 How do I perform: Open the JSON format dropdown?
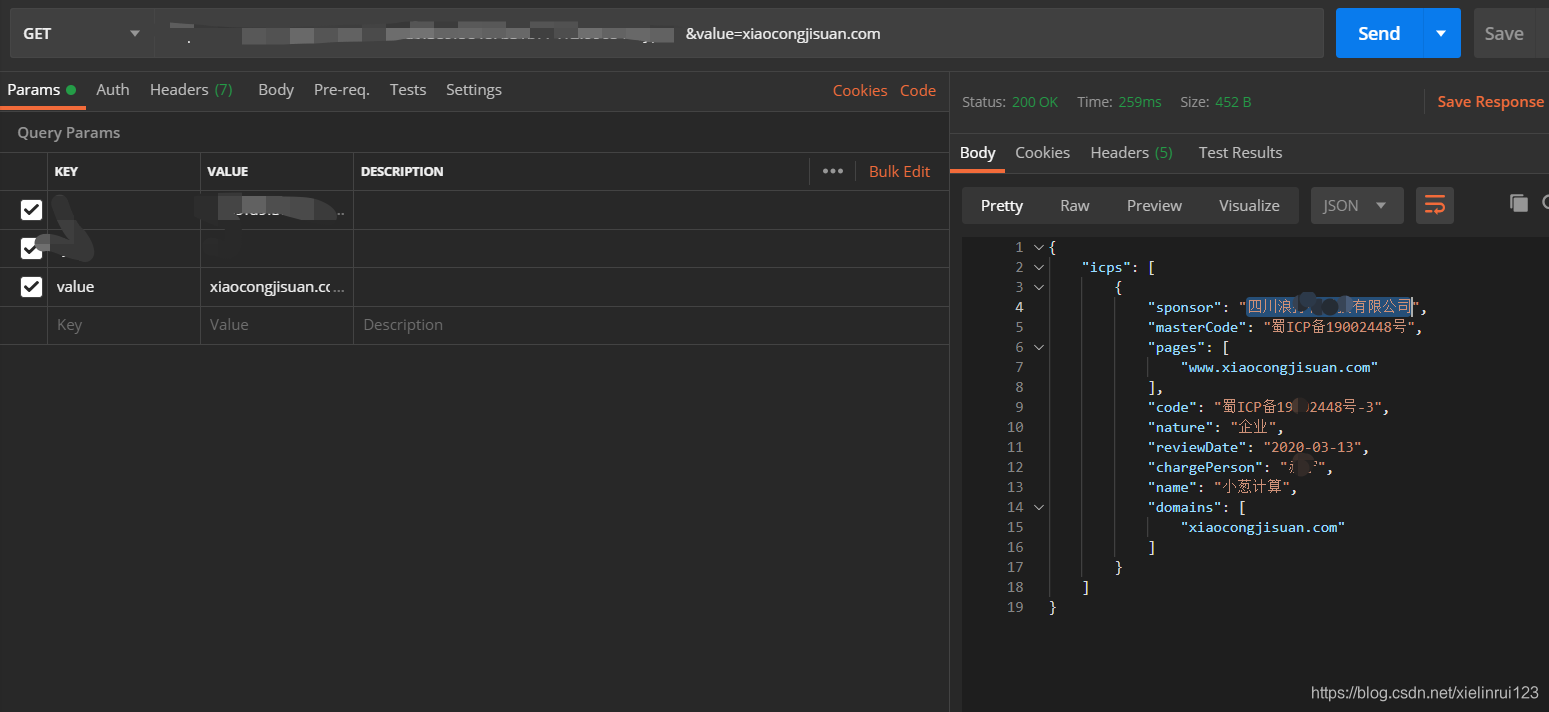[x=1357, y=206]
